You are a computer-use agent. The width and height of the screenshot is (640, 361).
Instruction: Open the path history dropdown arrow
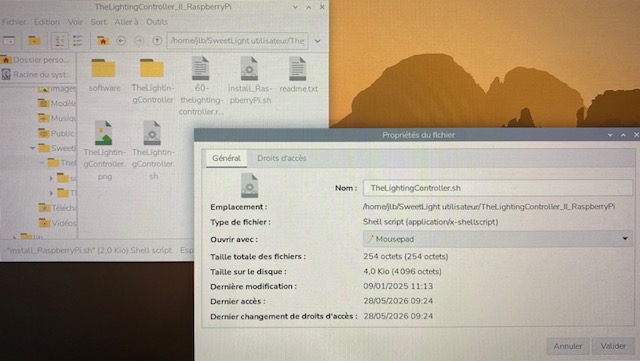(x=318, y=41)
